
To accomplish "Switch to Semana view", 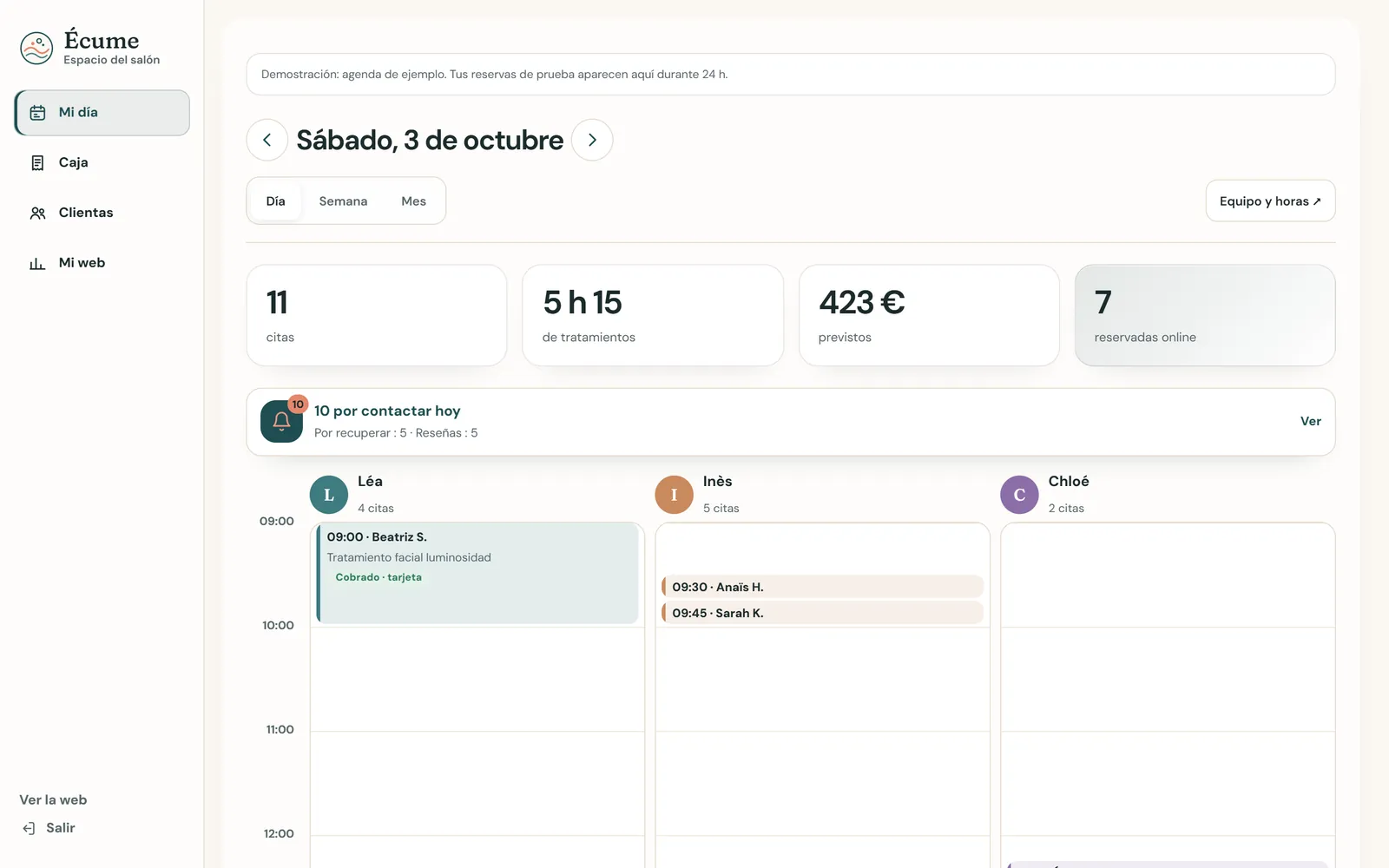I will point(343,201).
